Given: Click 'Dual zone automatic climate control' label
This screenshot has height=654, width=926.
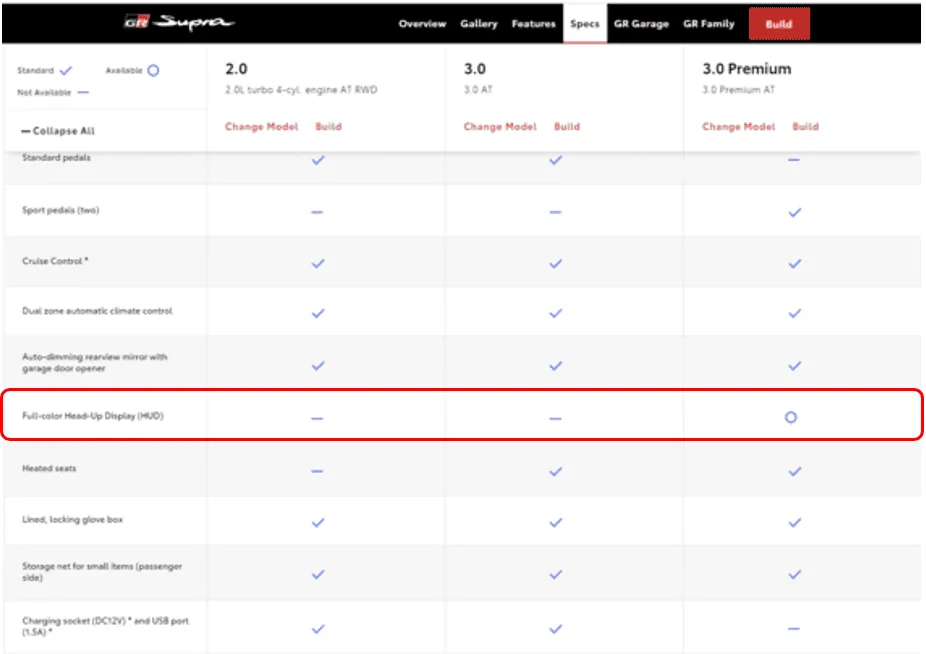Looking at the screenshot, I should pos(97,311).
